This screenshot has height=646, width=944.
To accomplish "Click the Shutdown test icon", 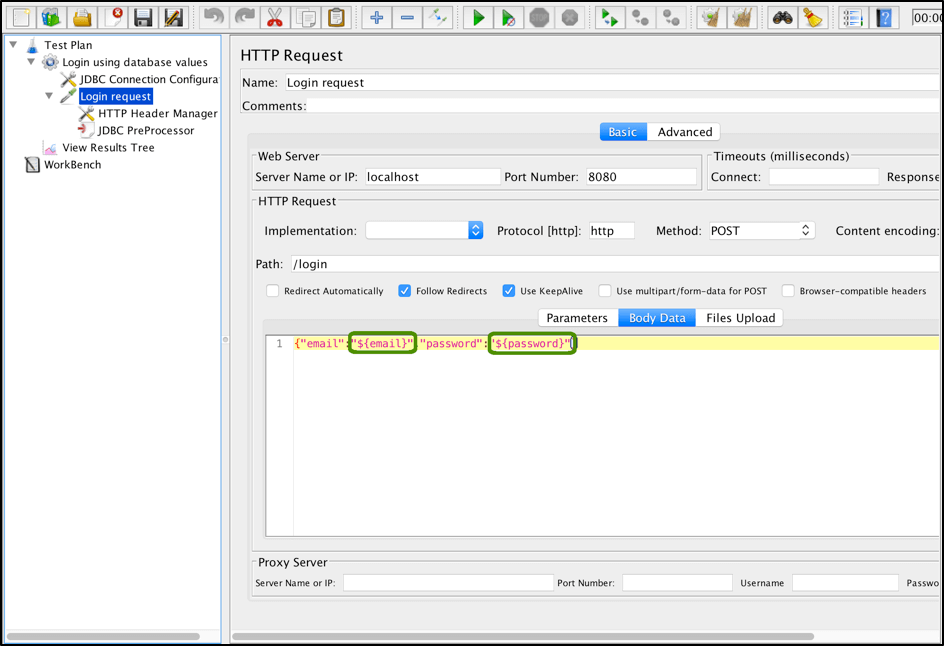I will [x=570, y=17].
